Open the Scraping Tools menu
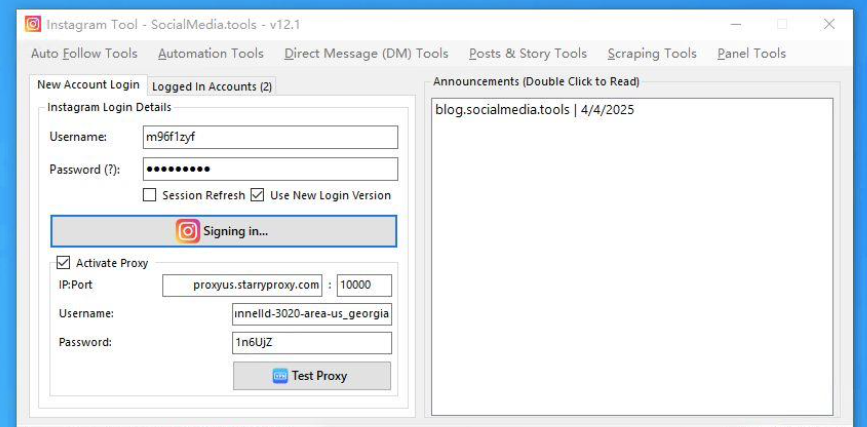Screen dimensions: 867x427 pos(652,54)
